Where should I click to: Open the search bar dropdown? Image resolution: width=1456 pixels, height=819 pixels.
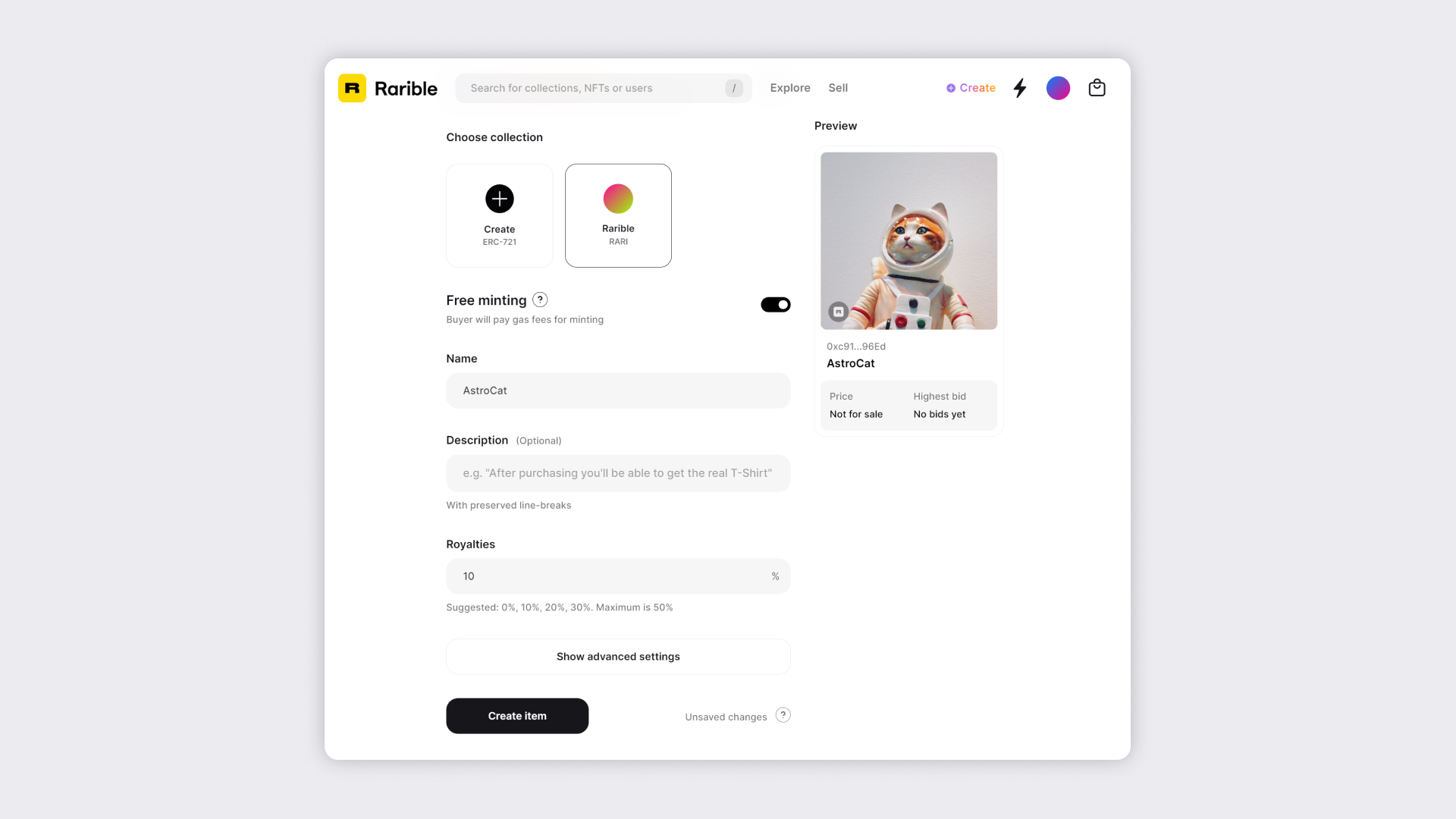735,88
